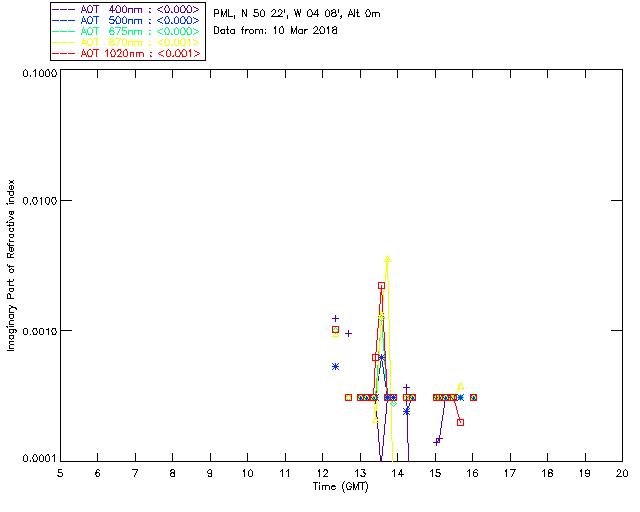Image resolution: width=640 pixels, height=512 pixels.
Task: Click the green diamond marker just below the flat line
Action: (393, 404)
